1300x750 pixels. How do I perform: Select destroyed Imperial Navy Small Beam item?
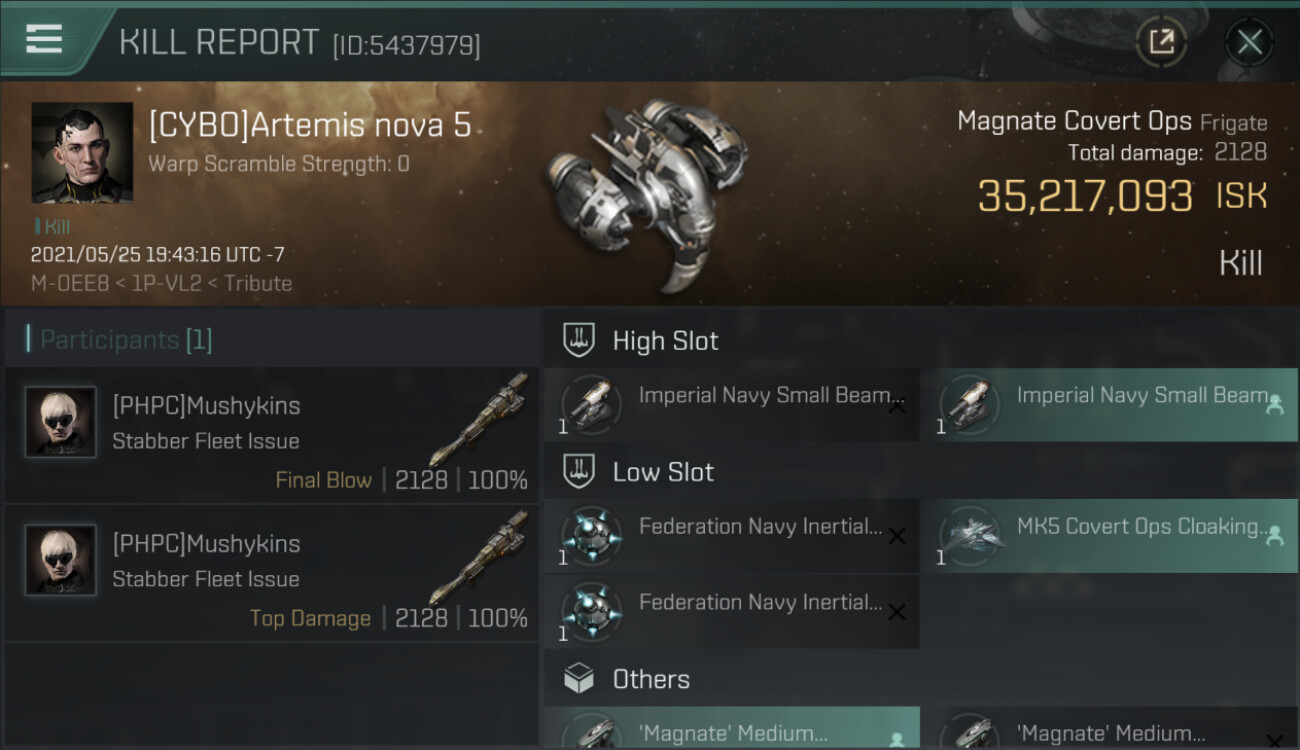pyautogui.click(x=732, y=404)
